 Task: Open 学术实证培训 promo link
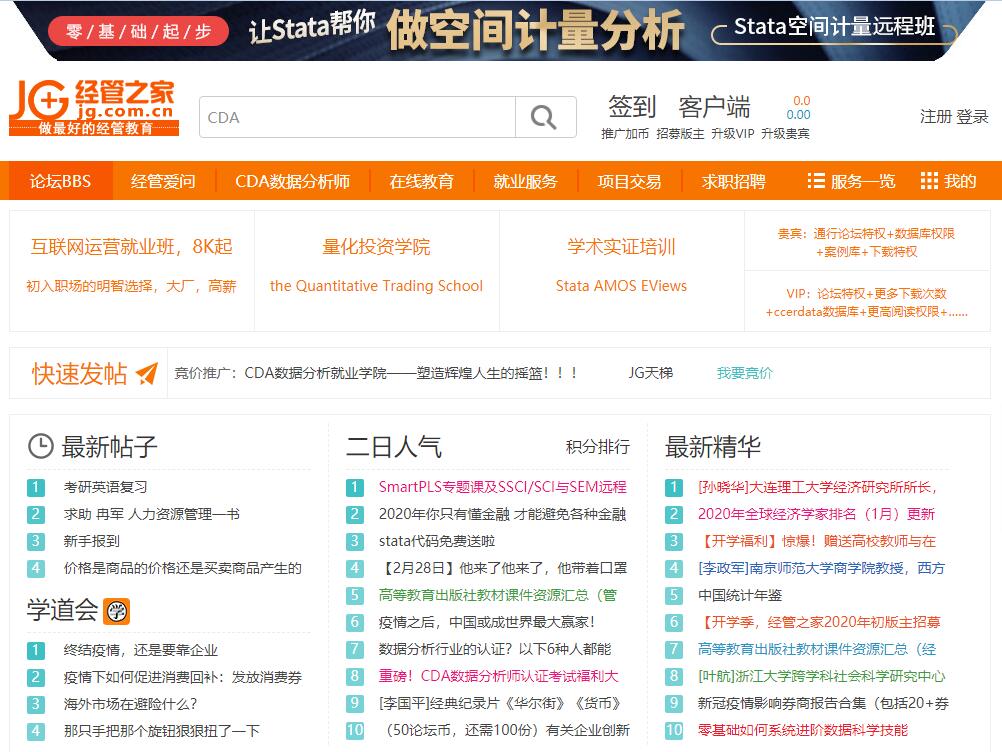click(621, 247)
